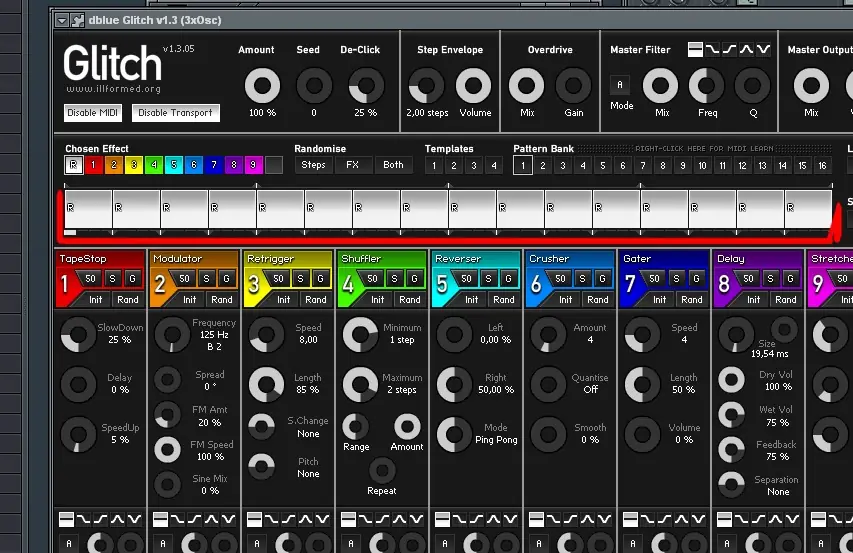Image resolution: width=853 pixels, height=553 pixels.
Task: Select the R random chosen effect swatch
Action: coord(73,165)
